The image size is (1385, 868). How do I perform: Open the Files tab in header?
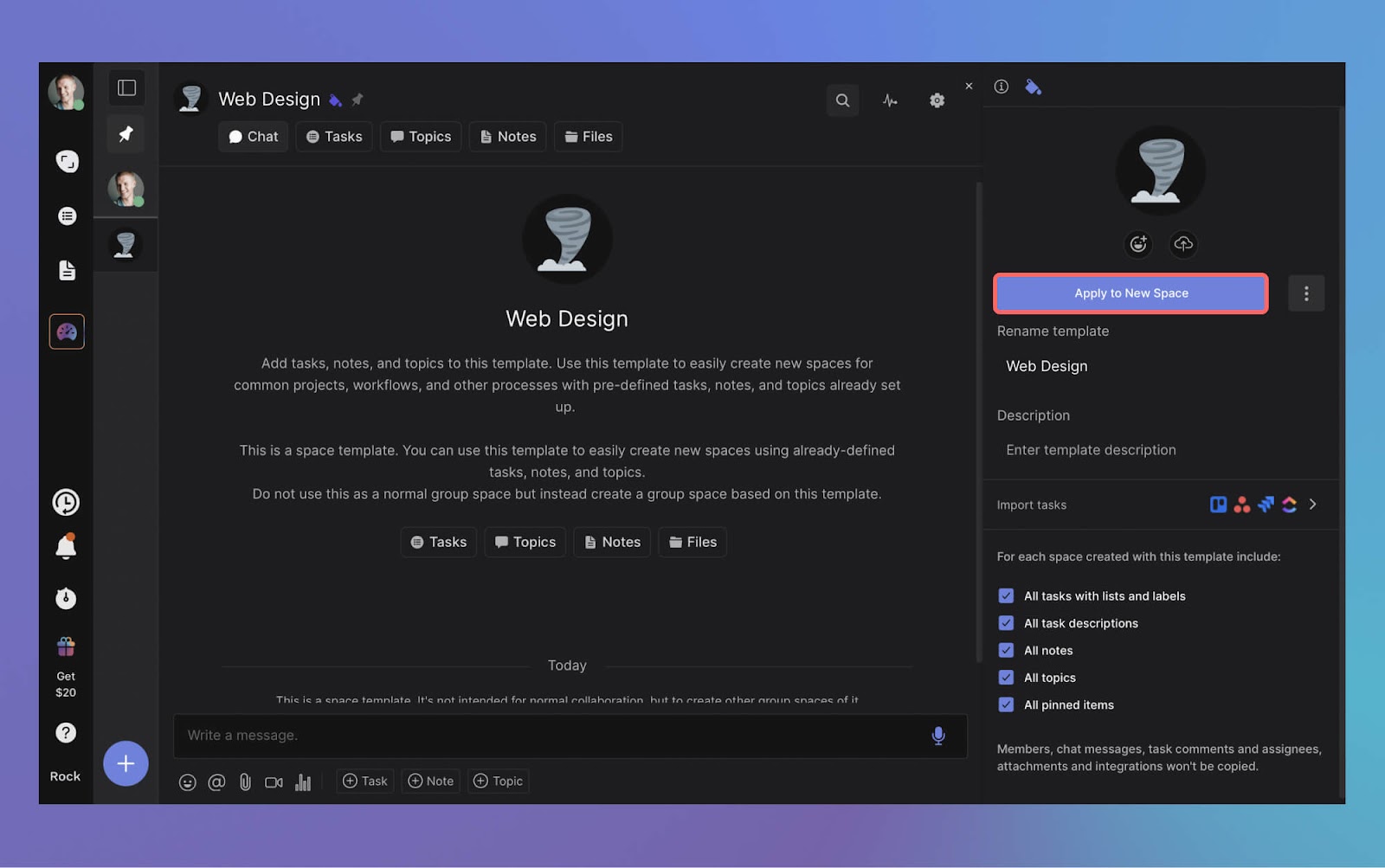coord(589,137)
